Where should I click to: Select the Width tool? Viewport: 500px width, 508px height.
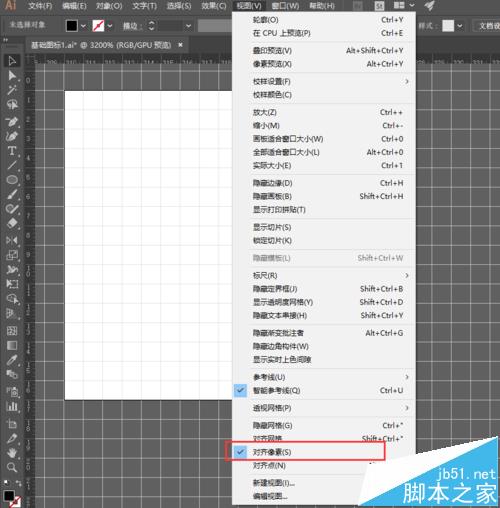tap(12, 269)
